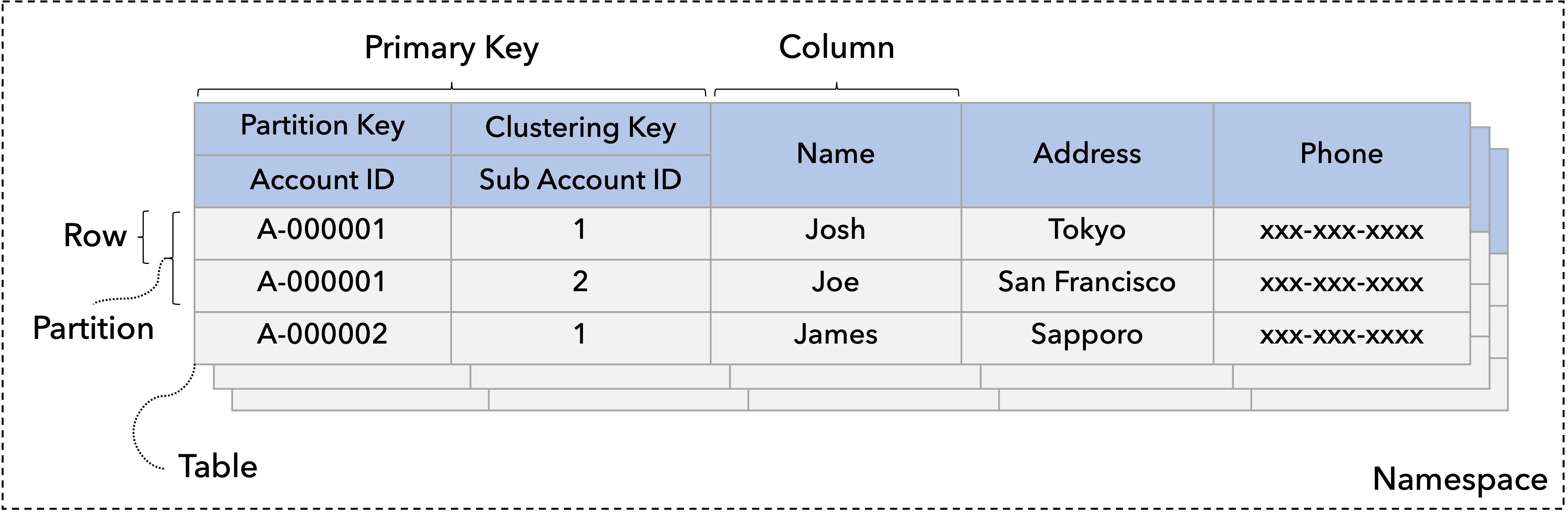The height and width of the screenshot is (521, 1568).
Task: Click the Namespace label
Action: point(1460,480)
